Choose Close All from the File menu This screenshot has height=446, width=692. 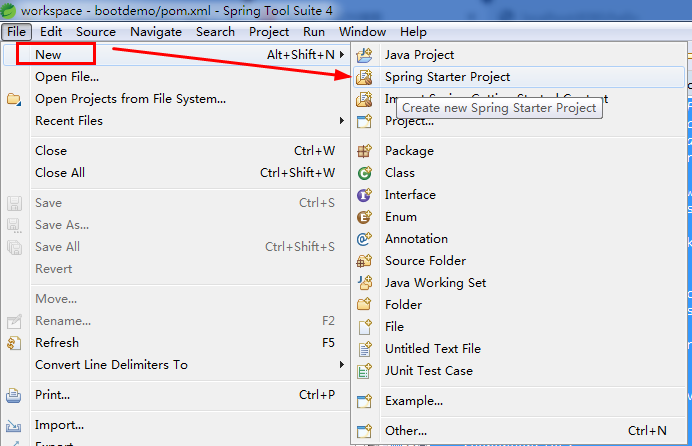pyautogui.click(x=175, y=173)
